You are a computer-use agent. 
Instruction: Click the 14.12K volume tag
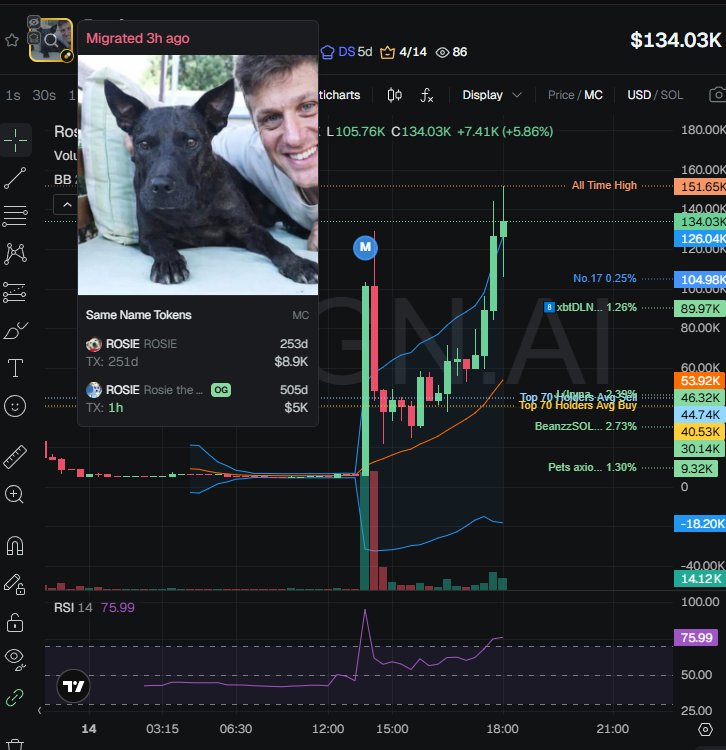click(x=701, y=579)
